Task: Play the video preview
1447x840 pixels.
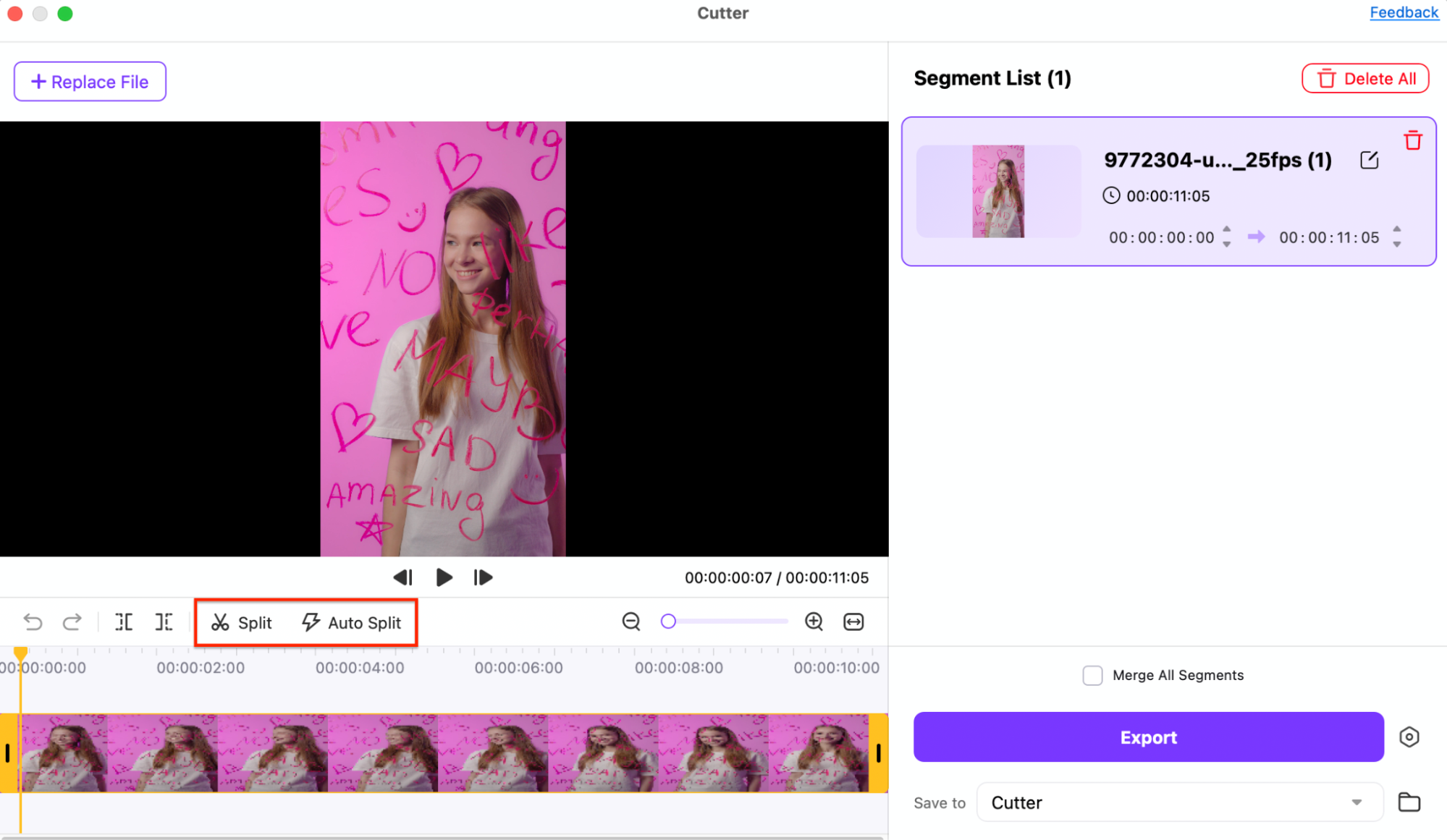Action: tap(444, 577)
